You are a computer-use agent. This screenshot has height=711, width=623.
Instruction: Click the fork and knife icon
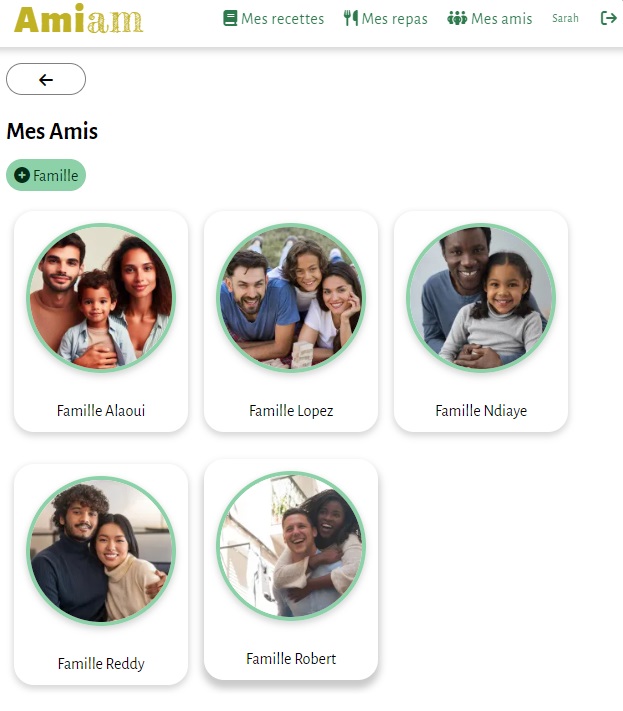click(350, 18)
